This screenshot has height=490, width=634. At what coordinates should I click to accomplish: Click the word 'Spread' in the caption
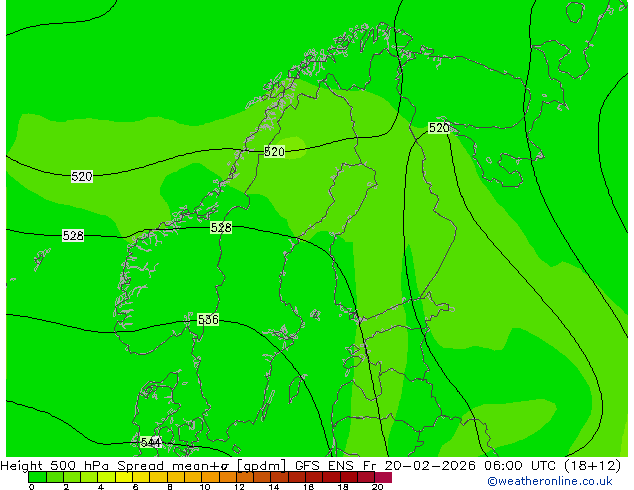tap(140, 466)
